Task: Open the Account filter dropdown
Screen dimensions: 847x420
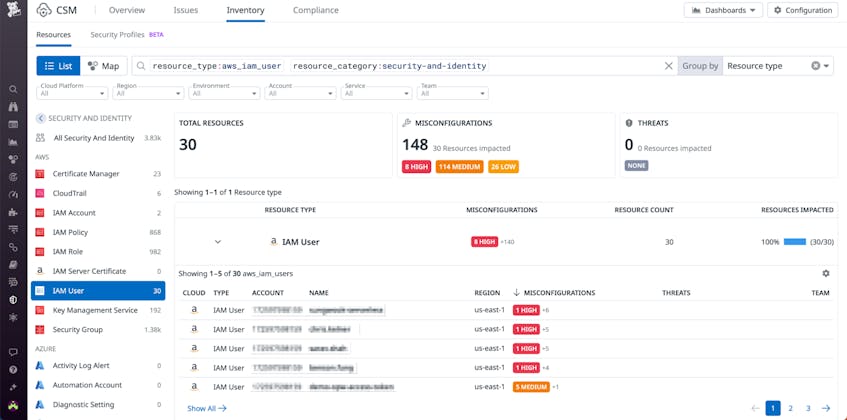Action: click(x=300, y=93)
